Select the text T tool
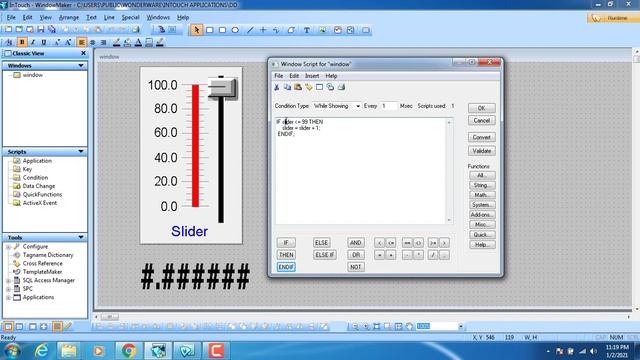The image size is (640, 360). 307,30
